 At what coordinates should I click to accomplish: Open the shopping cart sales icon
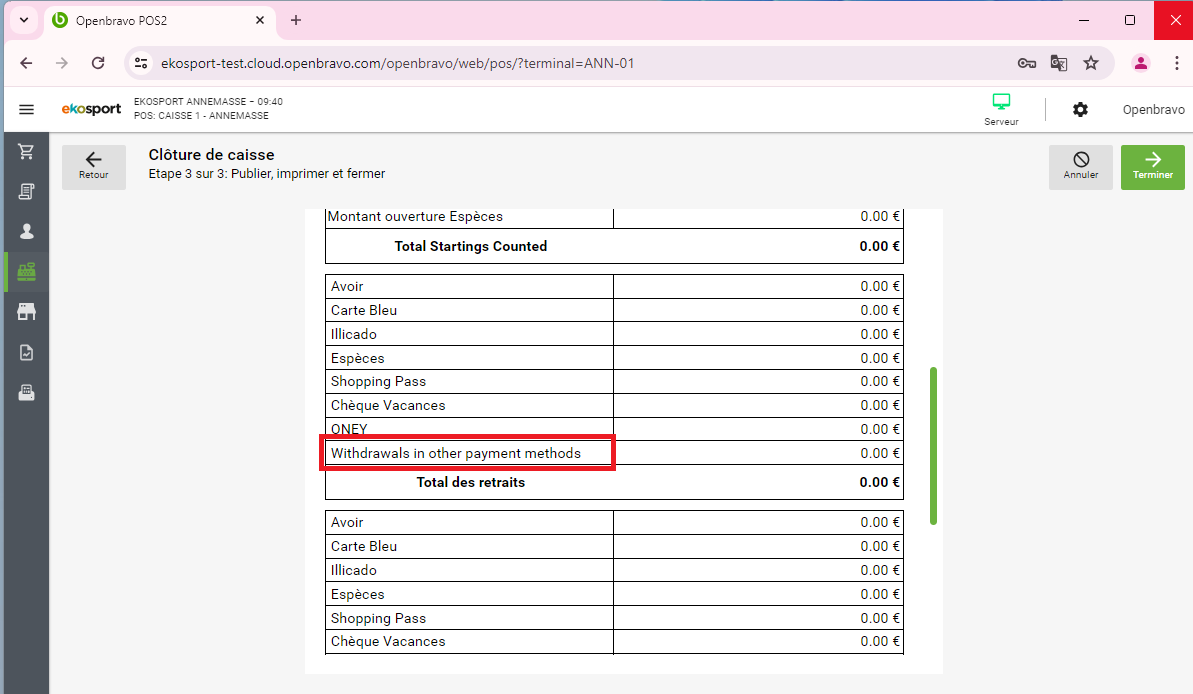coord(26,152)
